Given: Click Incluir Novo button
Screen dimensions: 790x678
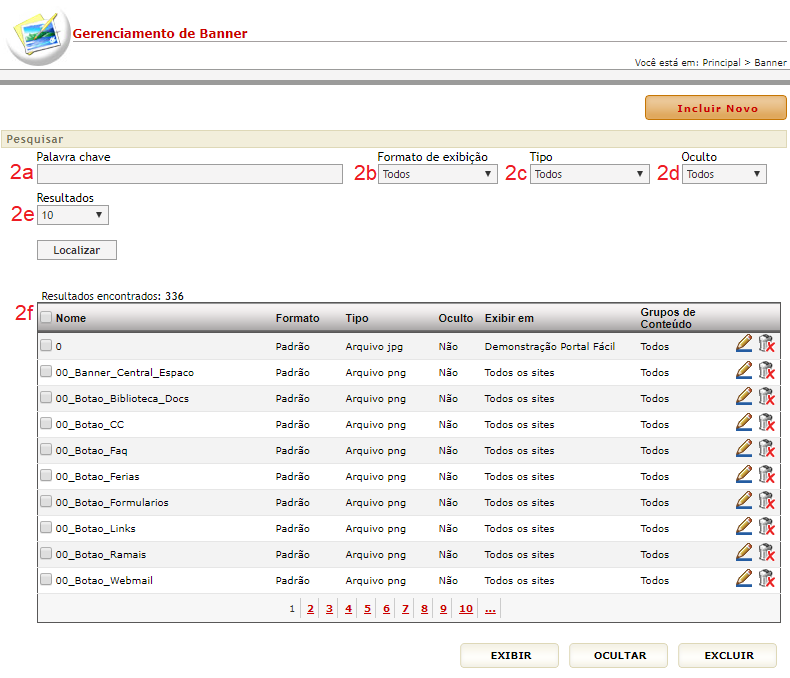Looking at the screenshot, I should pyautogui.click(x=715, y=108).
